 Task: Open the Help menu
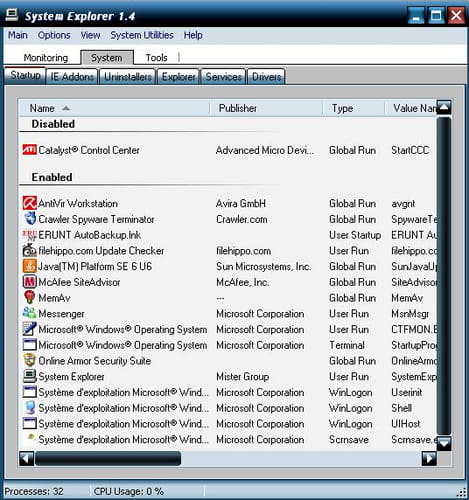click(x=193, y=35)
